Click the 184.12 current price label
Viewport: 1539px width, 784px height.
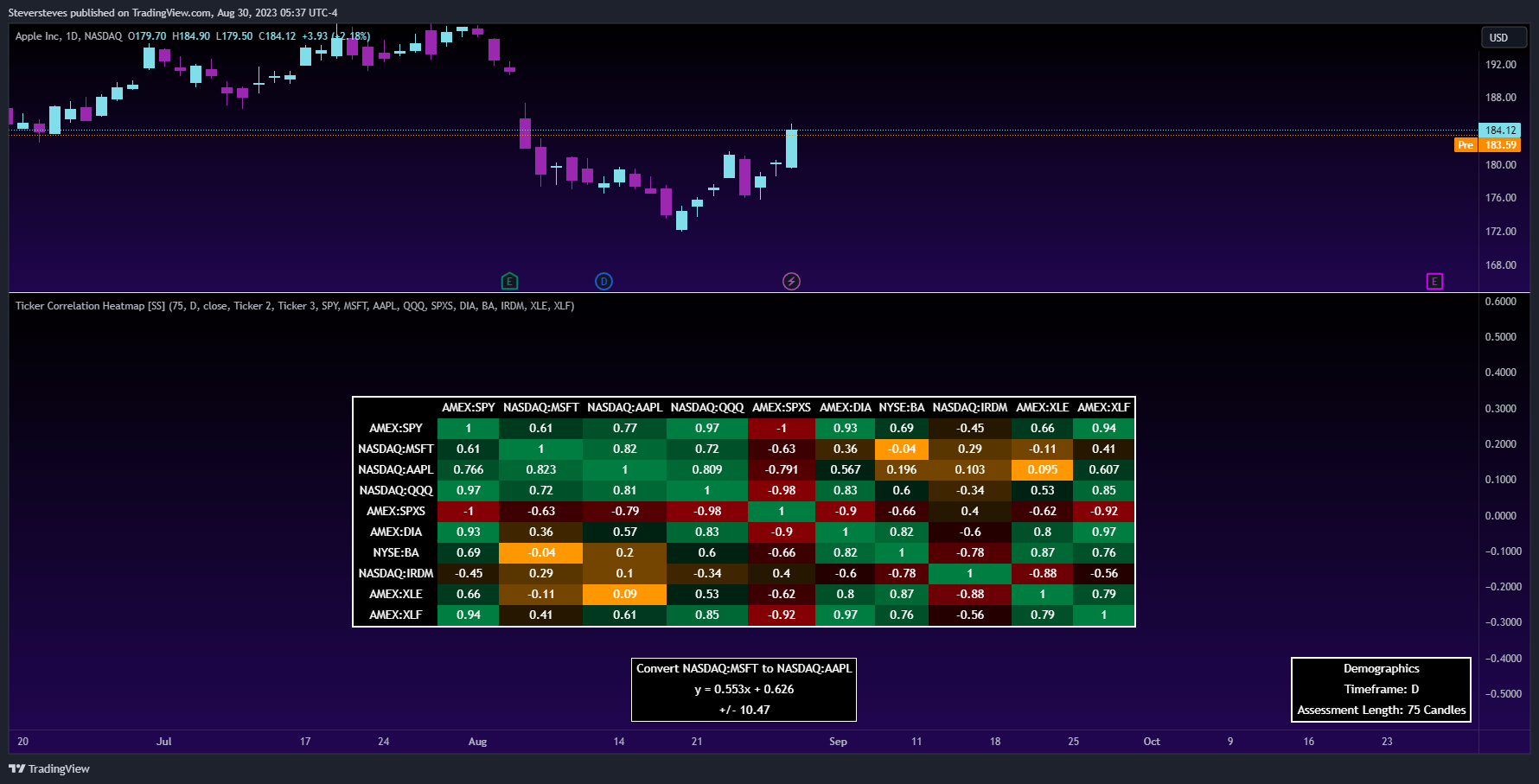point(1500,131)
